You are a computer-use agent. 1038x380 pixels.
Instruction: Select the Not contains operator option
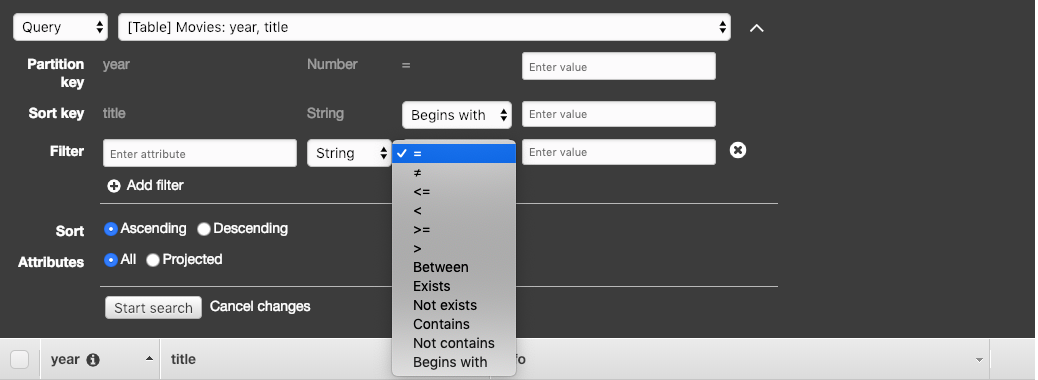tap(454, 344)
